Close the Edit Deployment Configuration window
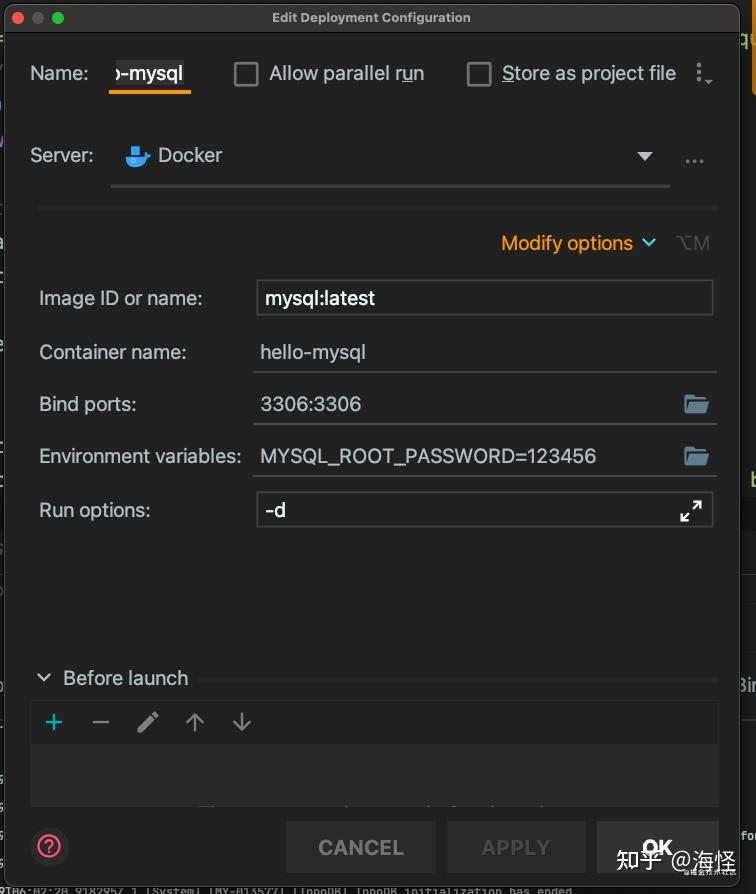 (18, 18)
